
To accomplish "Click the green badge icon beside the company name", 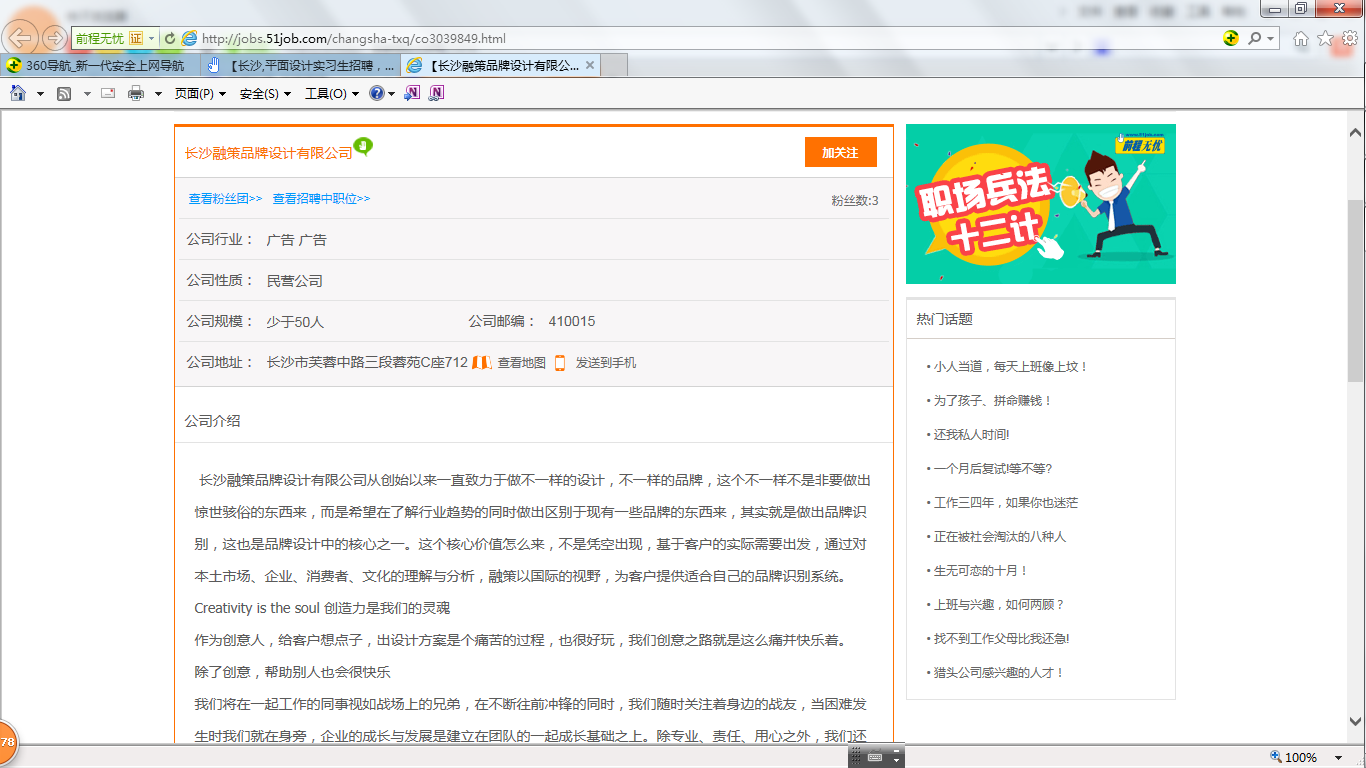I will [x=364, y=147].
